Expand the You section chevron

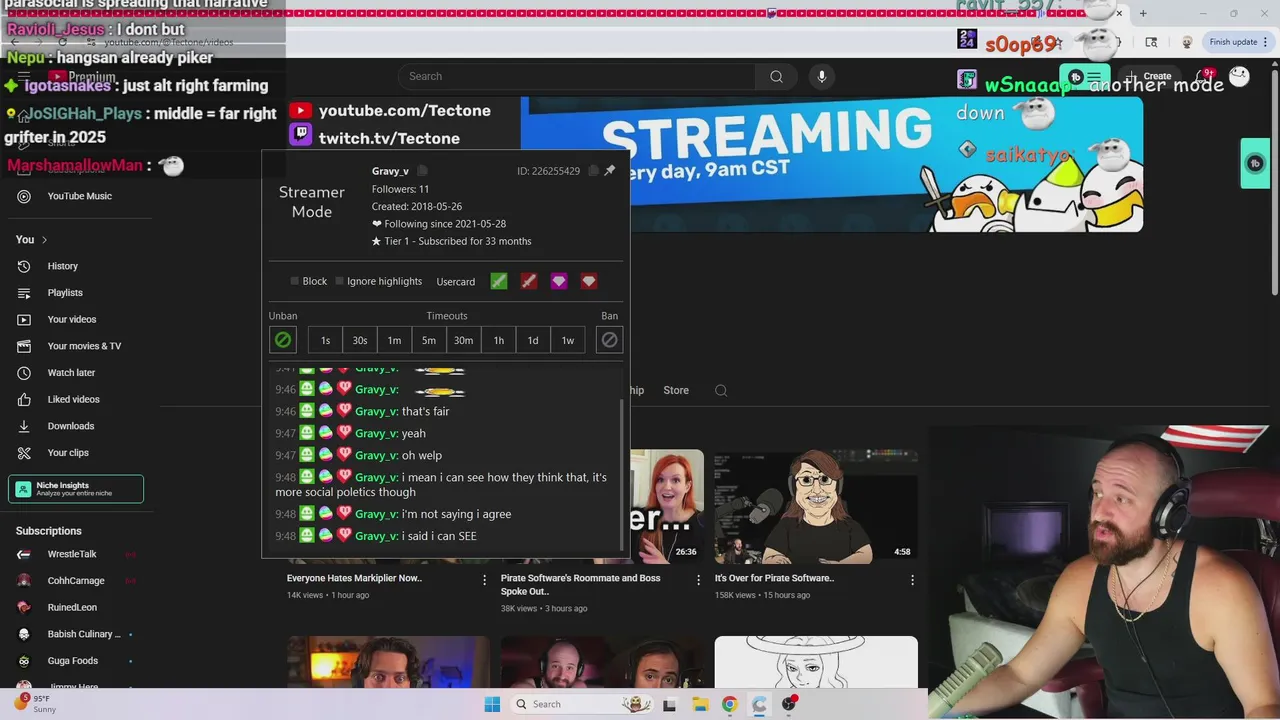[44, 240]
